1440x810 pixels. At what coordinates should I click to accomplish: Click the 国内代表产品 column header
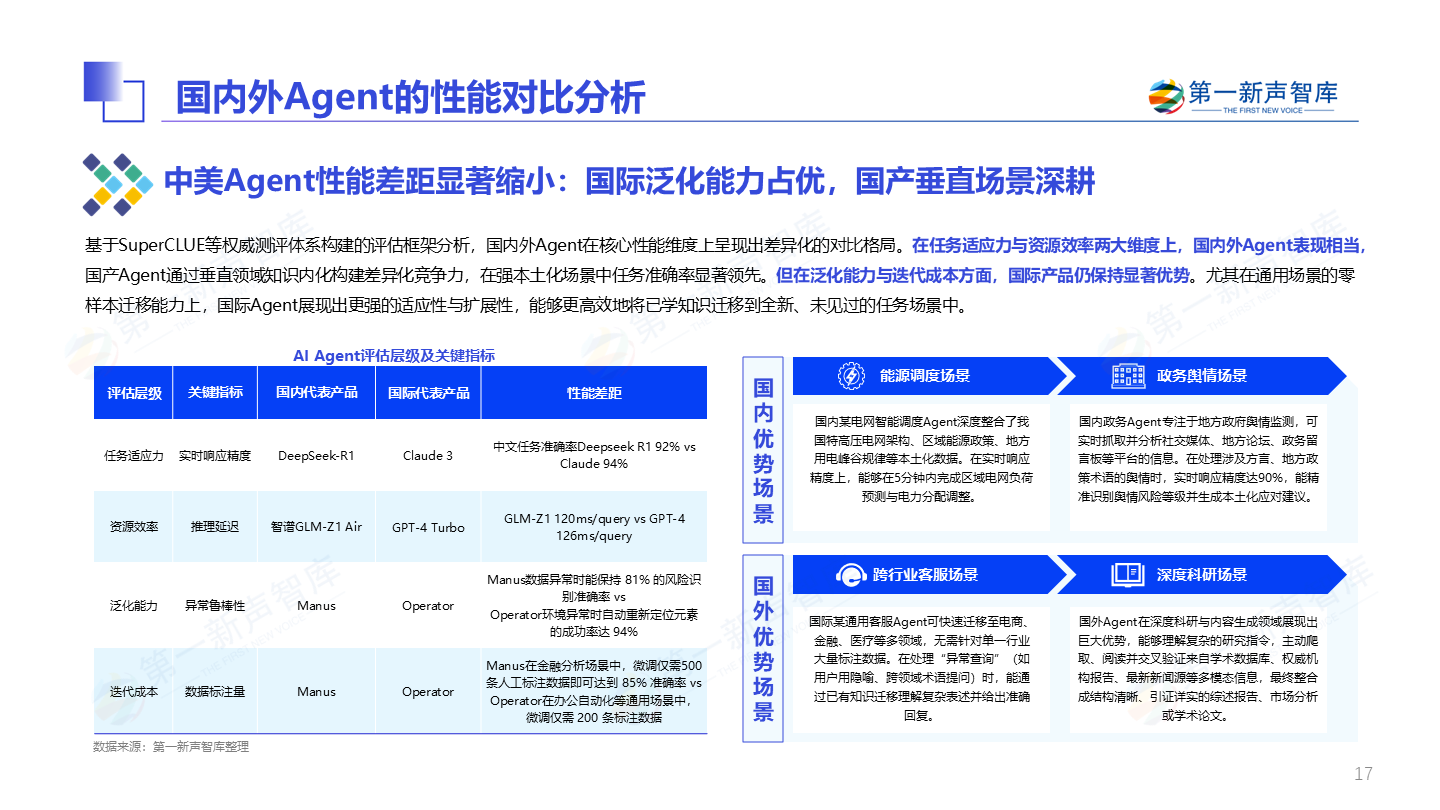(x=316, y=393)
